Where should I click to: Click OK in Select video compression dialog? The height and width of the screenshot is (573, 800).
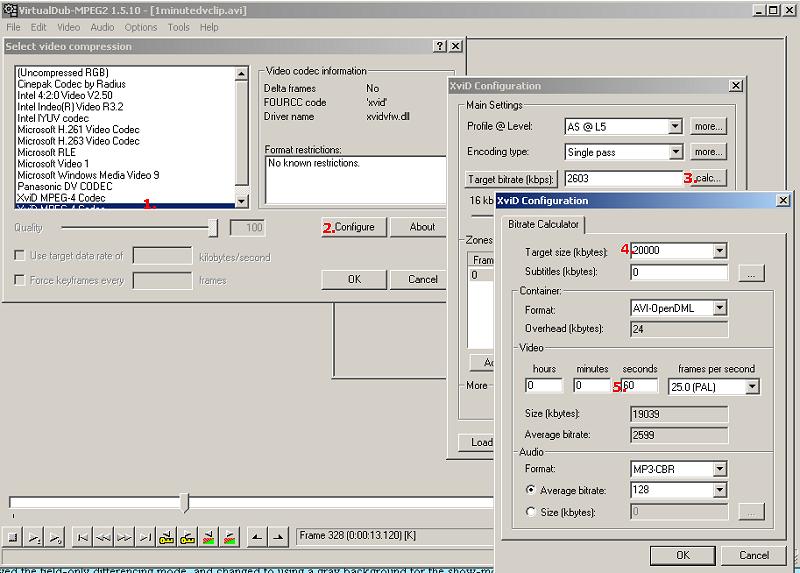point(354,280)
